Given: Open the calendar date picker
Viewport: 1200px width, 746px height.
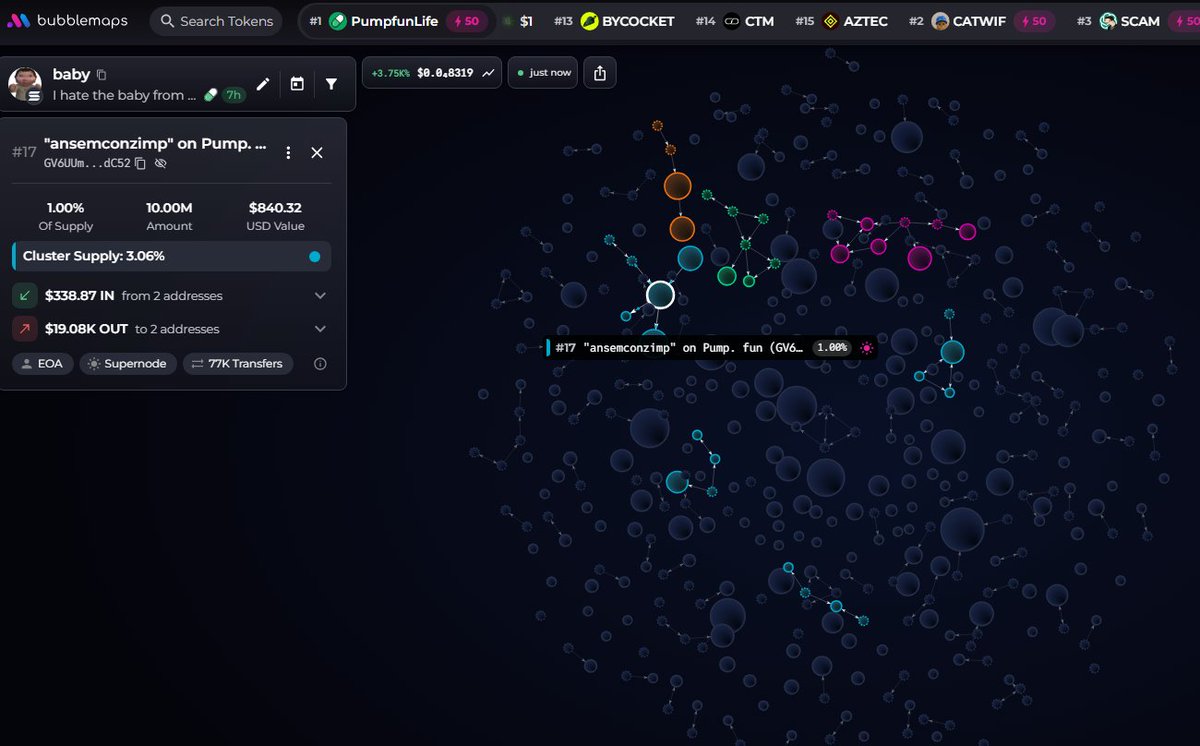Looking at the screenshot, I should tap(297, 84).
